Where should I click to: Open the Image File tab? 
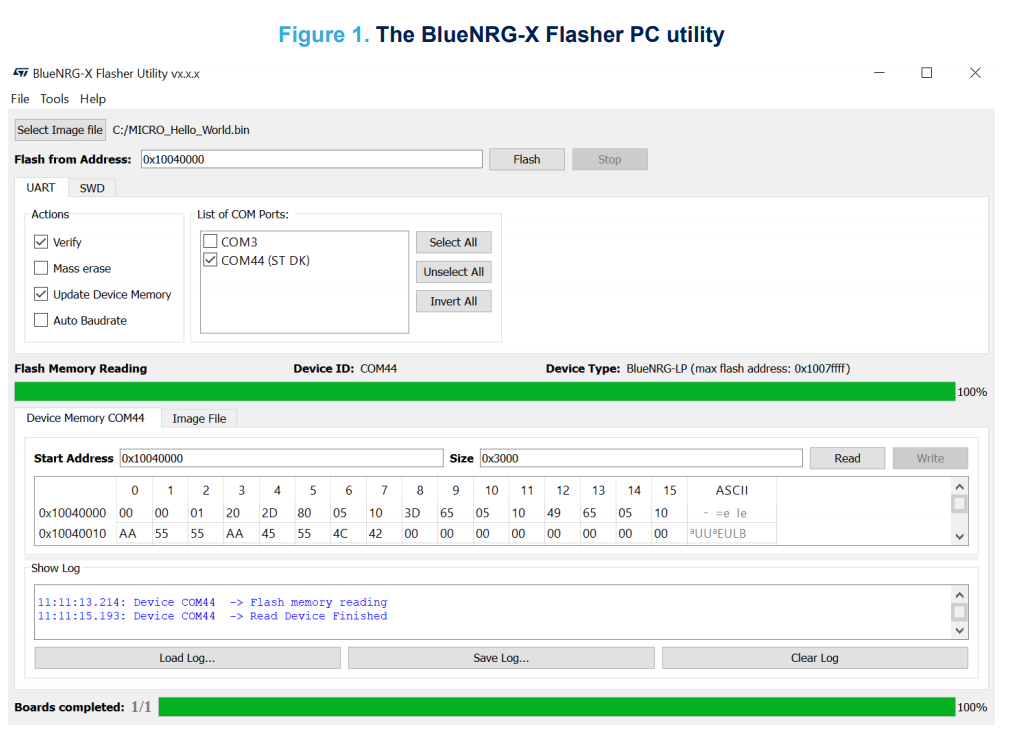tap(199, 419)
